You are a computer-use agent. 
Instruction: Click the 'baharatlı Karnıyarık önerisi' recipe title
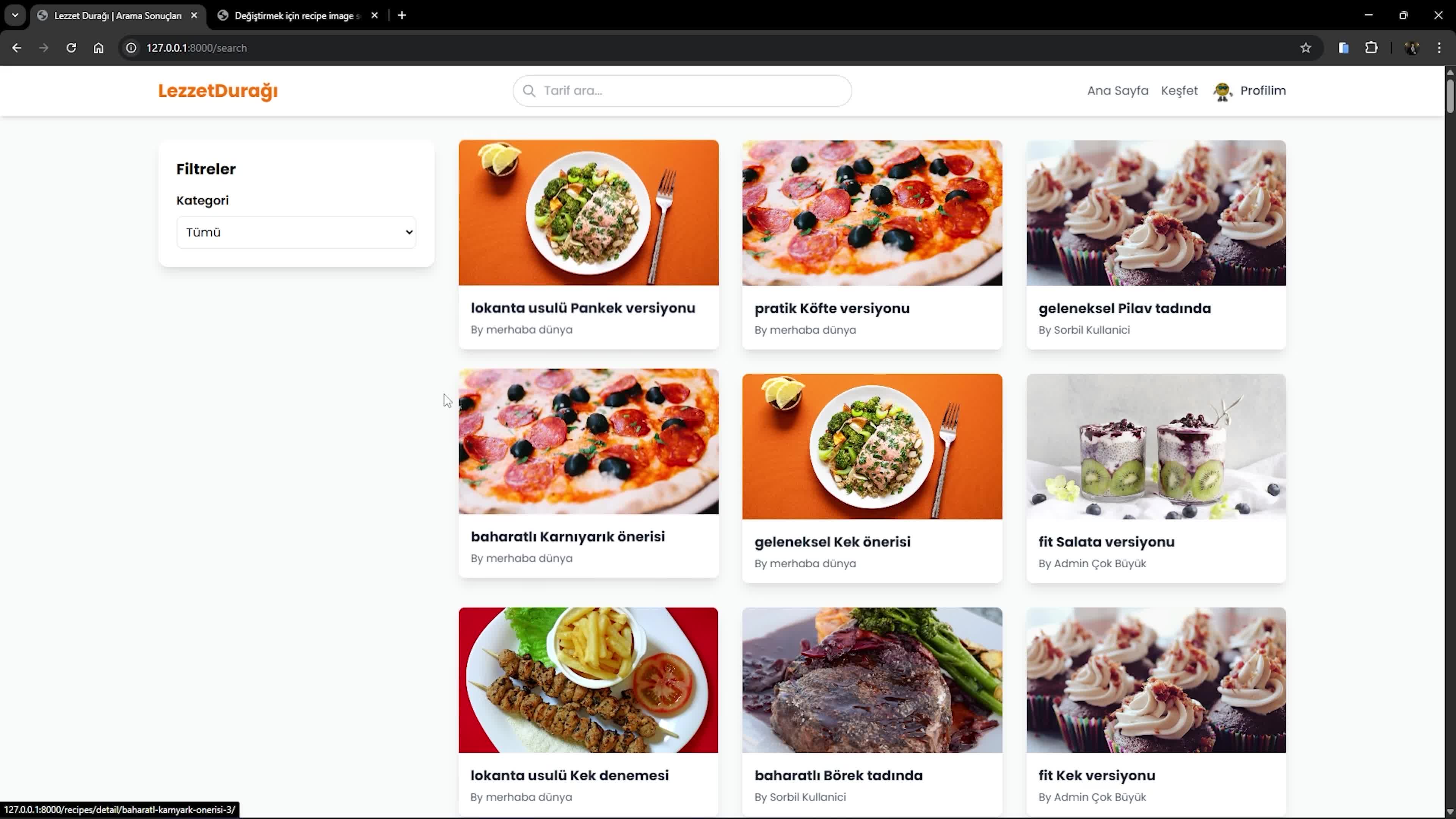tap(568, 537)
